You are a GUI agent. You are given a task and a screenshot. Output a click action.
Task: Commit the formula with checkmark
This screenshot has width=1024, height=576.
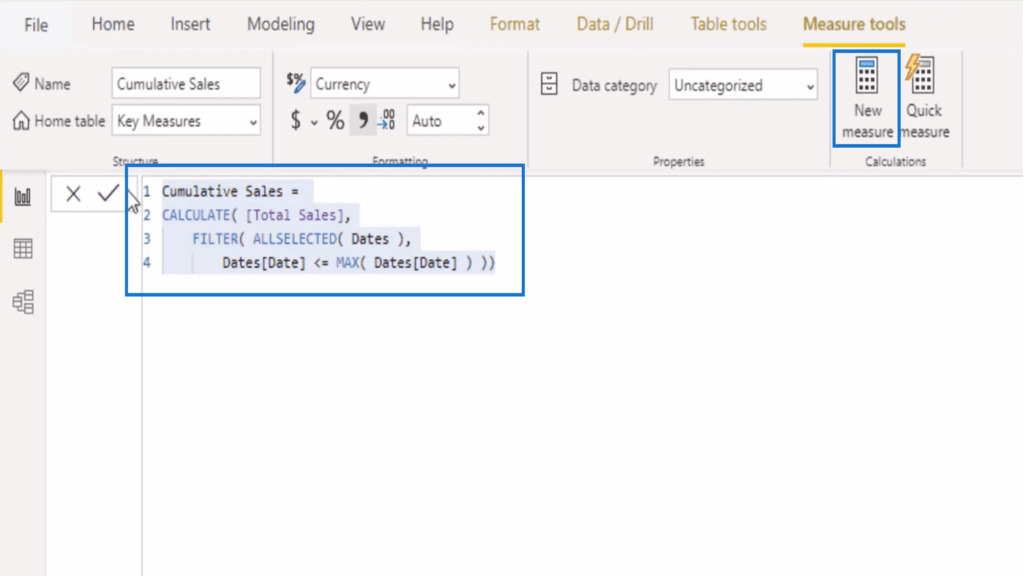108,193
